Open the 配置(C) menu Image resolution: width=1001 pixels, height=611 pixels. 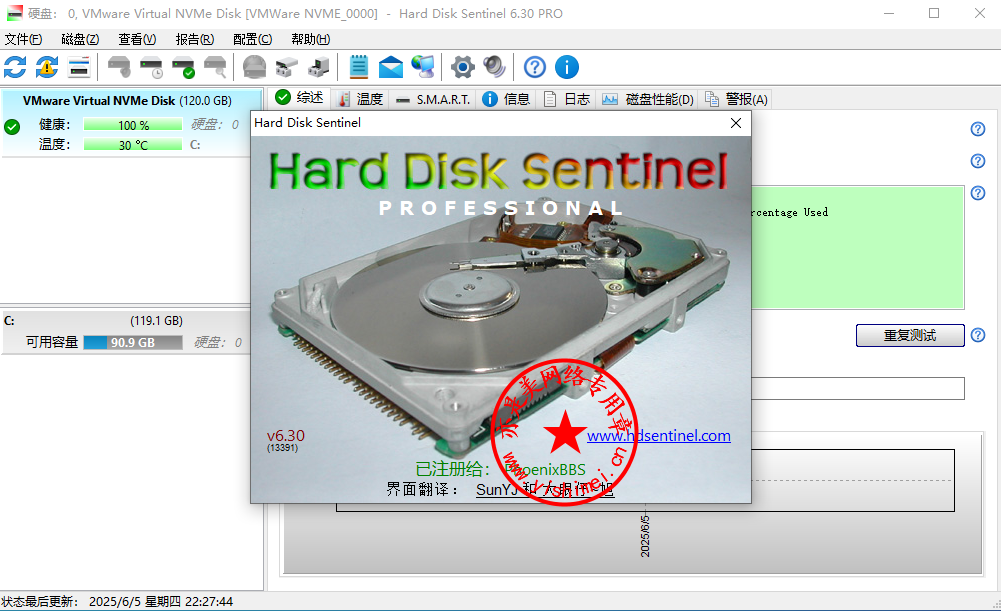(253, 40)
